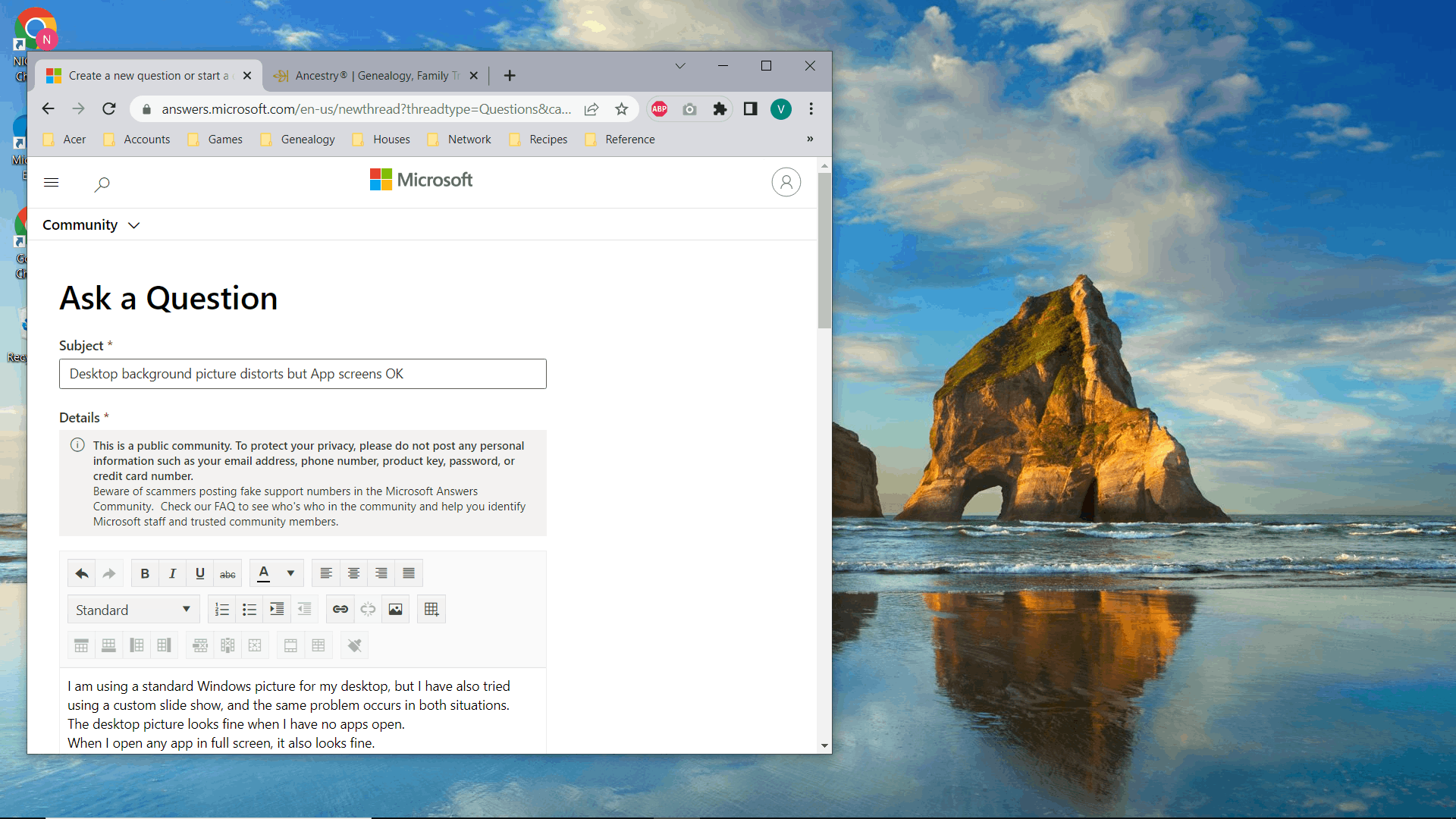Viewport: 1456px width, 819px height.
Task: Apply the font color A button
Action: coord(264,573)
